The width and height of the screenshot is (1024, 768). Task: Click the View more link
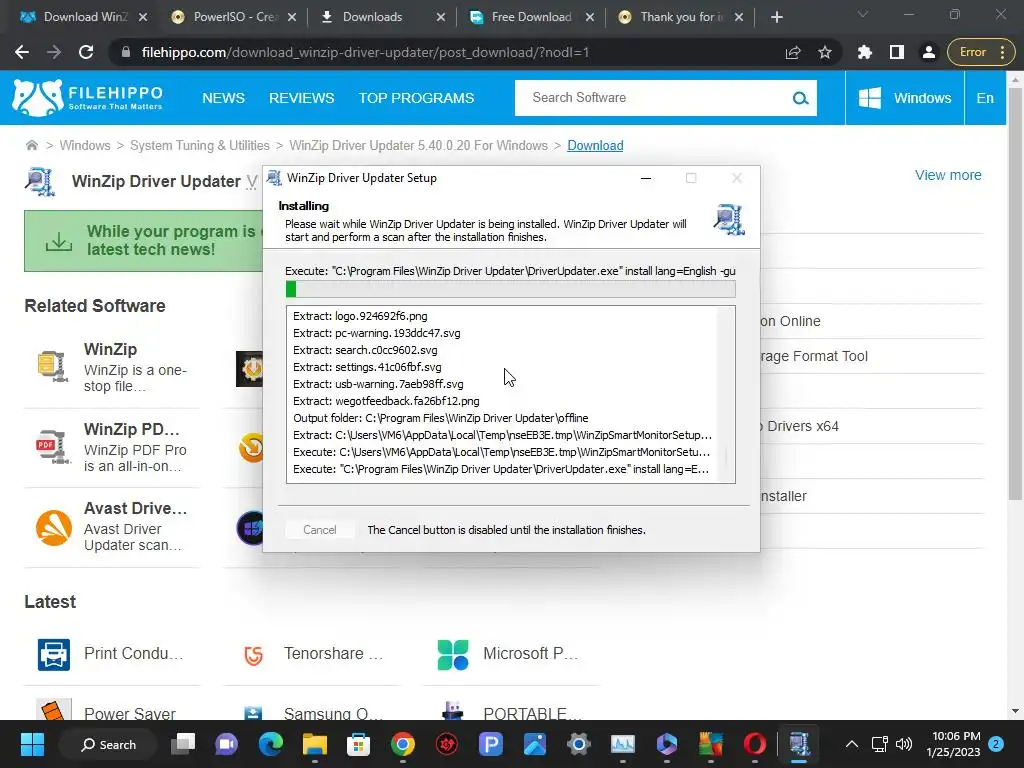pos(948,175)
